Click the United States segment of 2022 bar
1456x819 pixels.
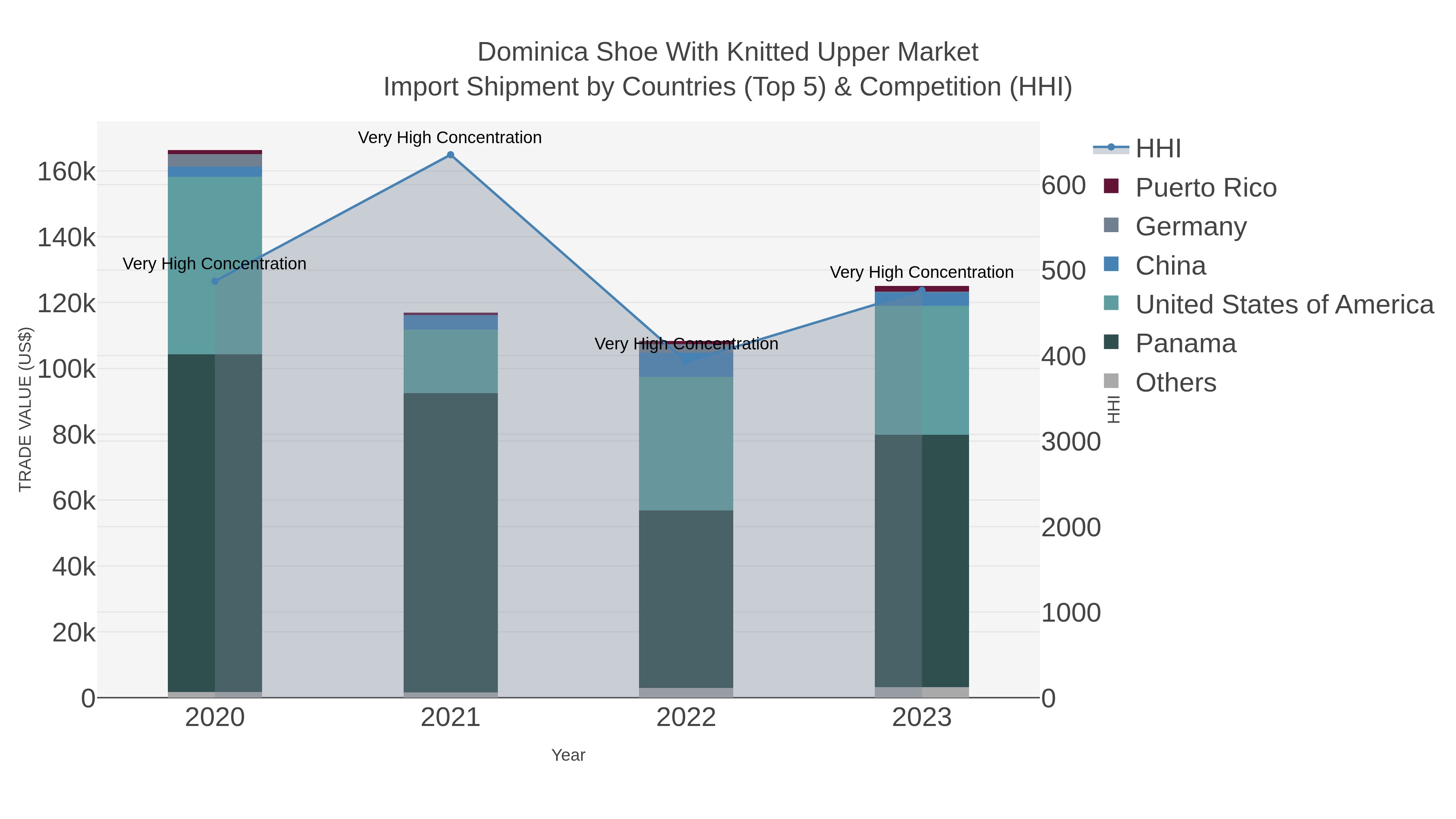[686, 444]
